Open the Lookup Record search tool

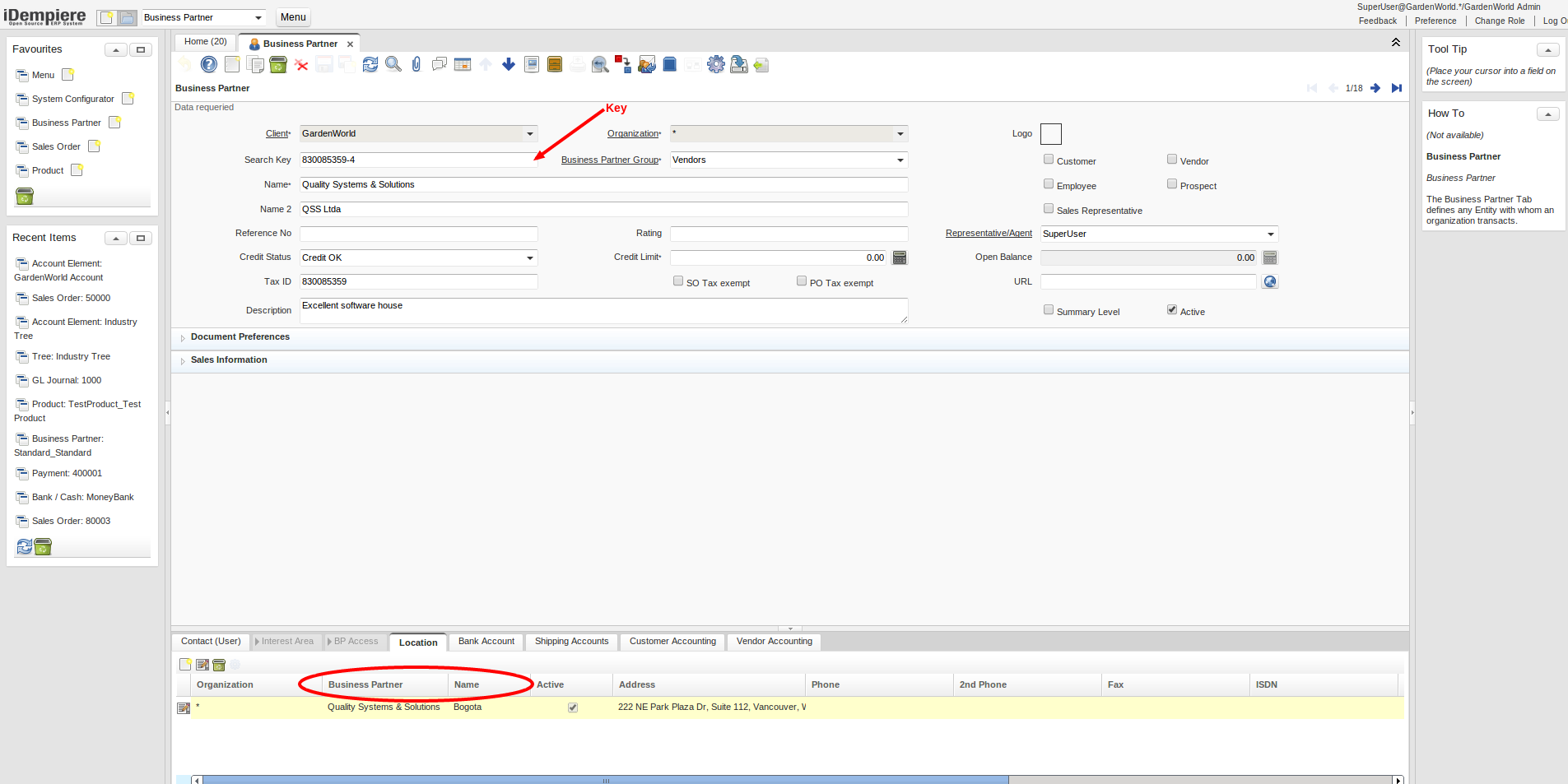(393, 64)
